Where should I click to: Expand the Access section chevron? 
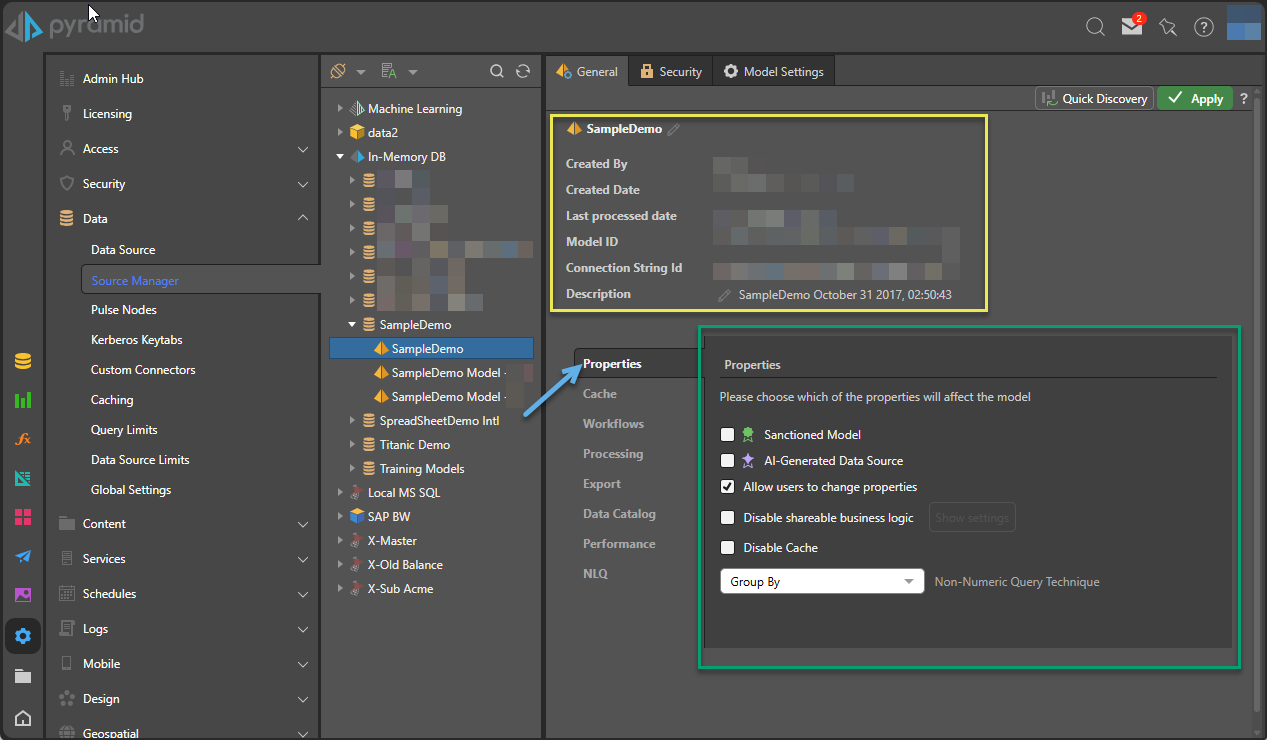tap(303, 149)
